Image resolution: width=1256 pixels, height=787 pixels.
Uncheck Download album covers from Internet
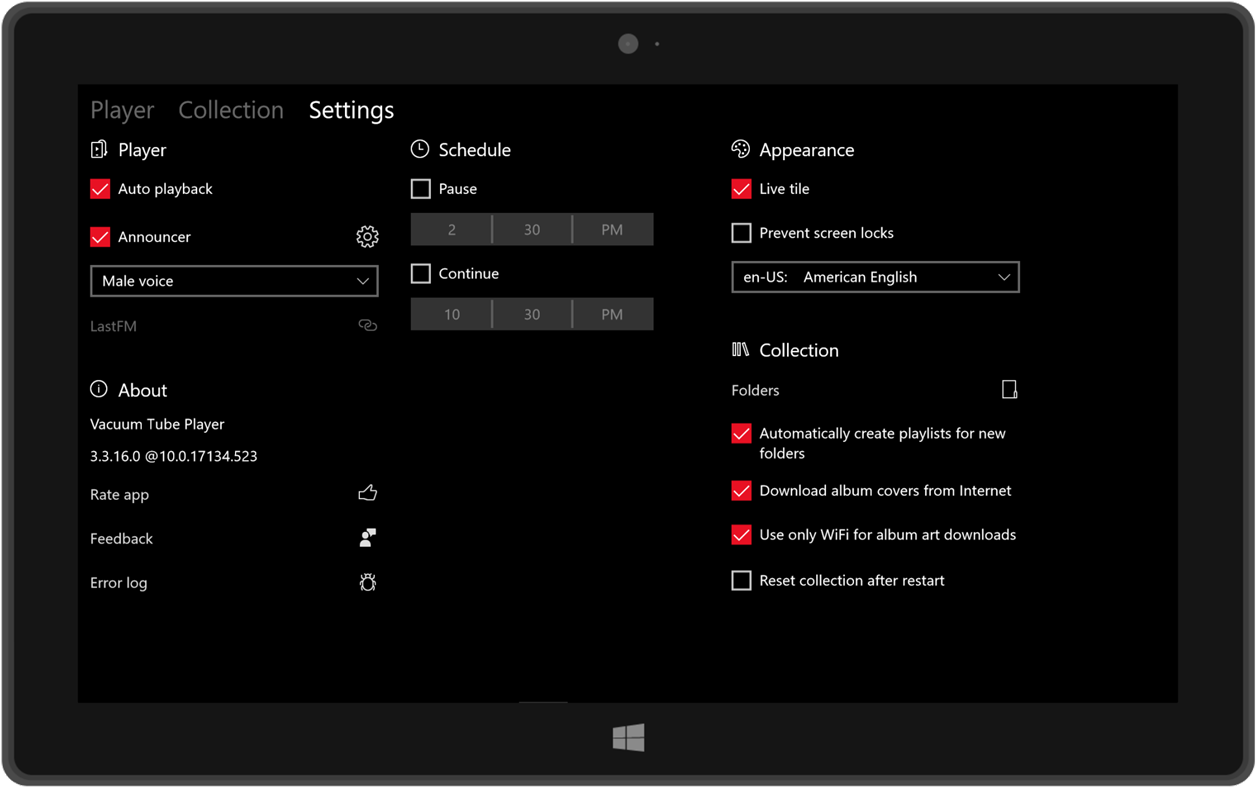coord(741,491)
